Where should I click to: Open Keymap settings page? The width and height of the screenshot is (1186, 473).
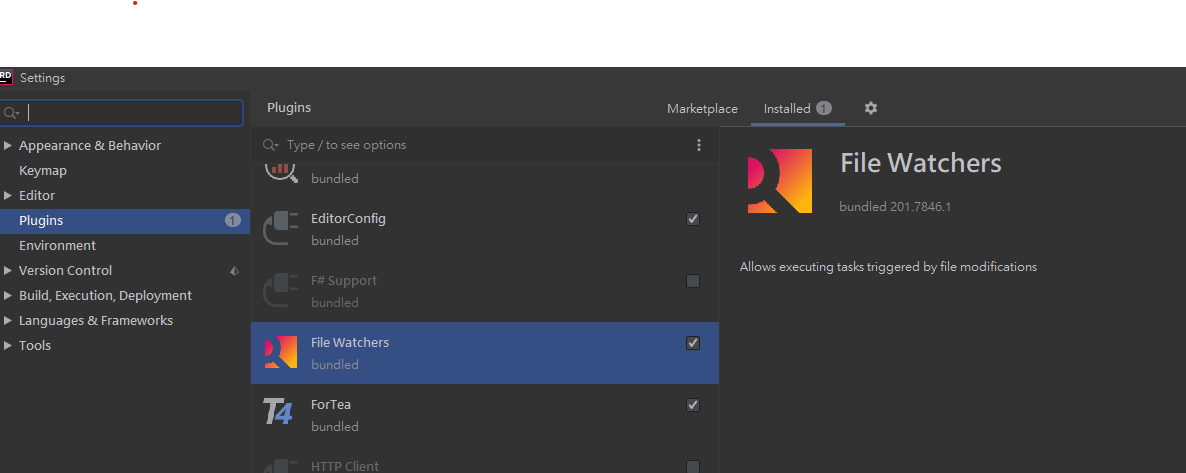point(43,170)
